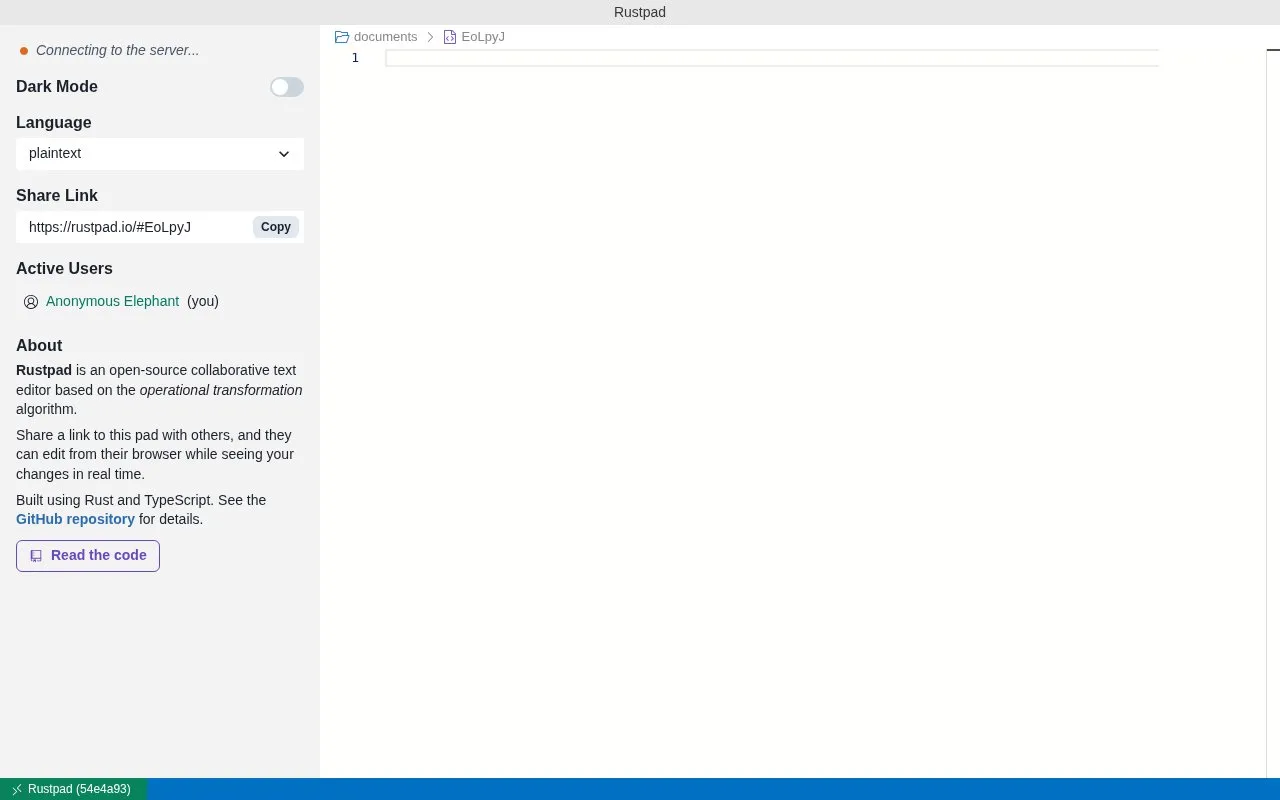Copy the share link
The image size is (1280, 800).
coord(276,227)
